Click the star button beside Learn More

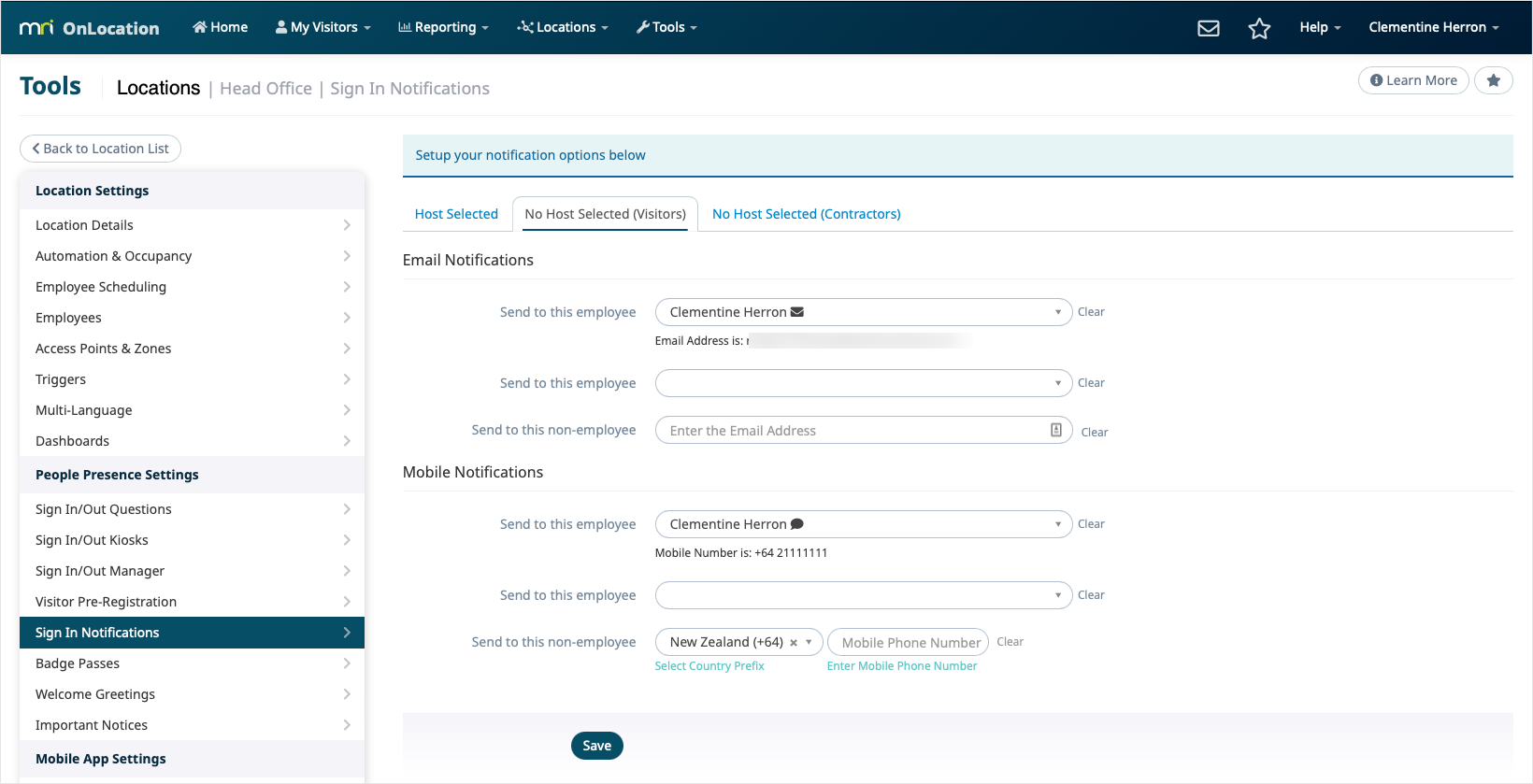pos(1494,80)
